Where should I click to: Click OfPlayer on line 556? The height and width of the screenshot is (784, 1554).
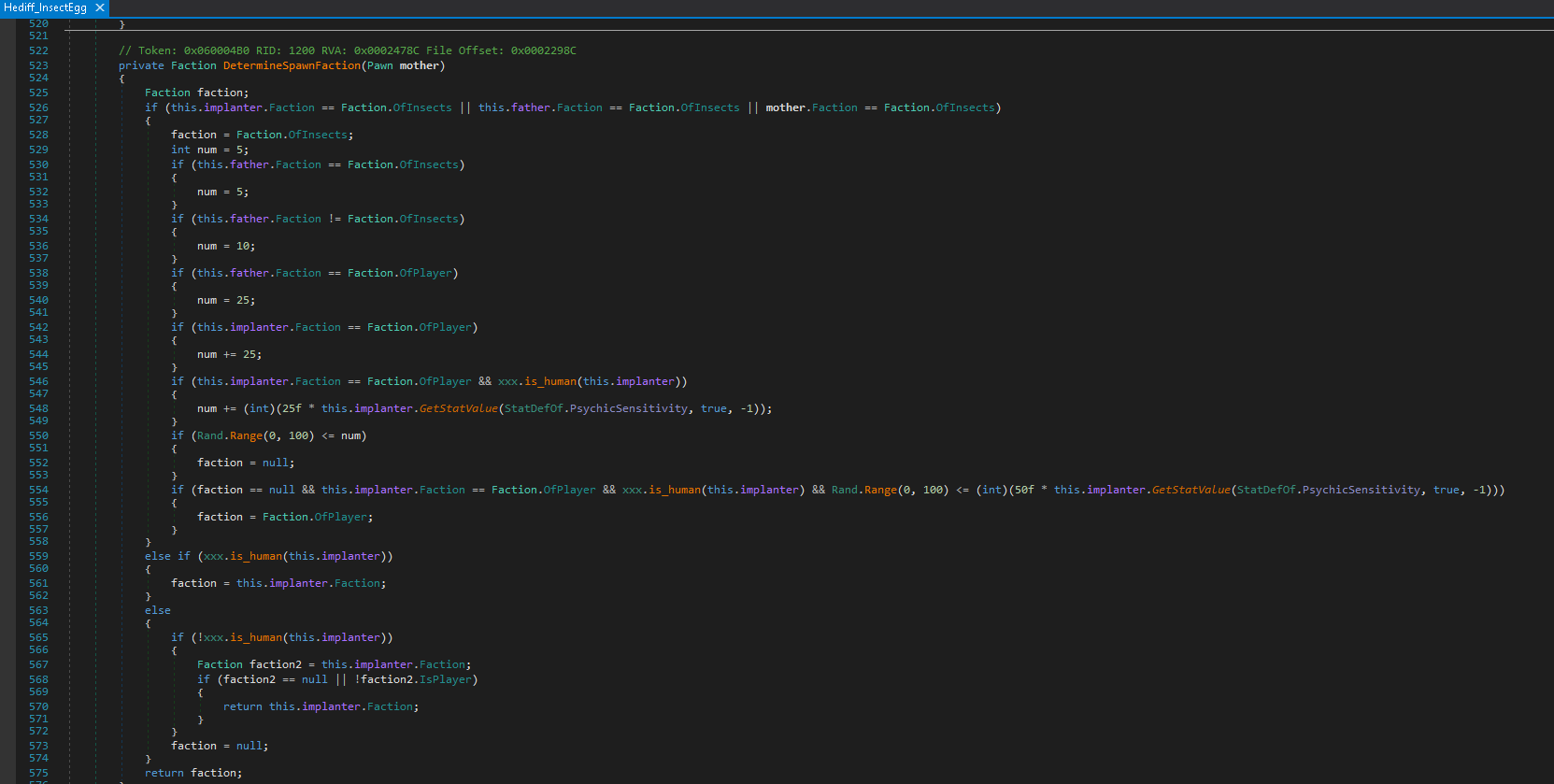tap(341, 517)
